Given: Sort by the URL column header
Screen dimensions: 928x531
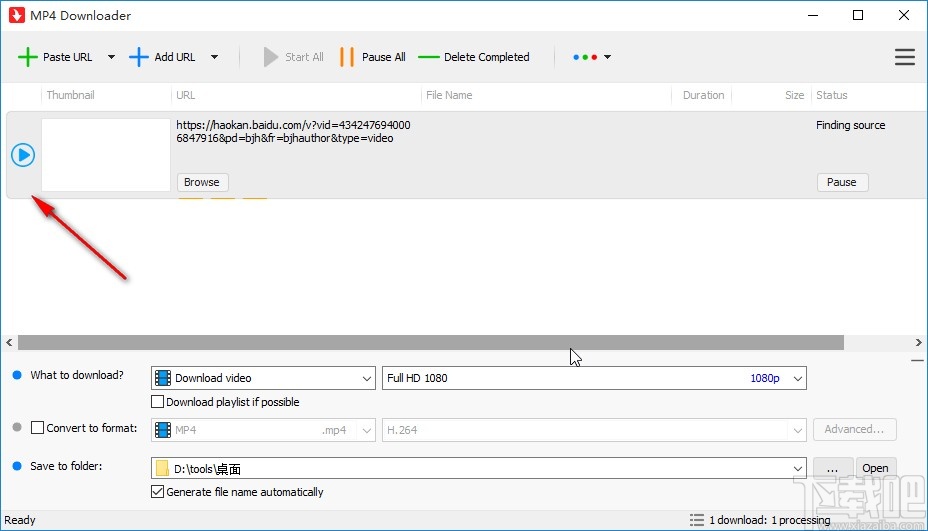Looking at the screenshot, I should [x=185, y=95].
